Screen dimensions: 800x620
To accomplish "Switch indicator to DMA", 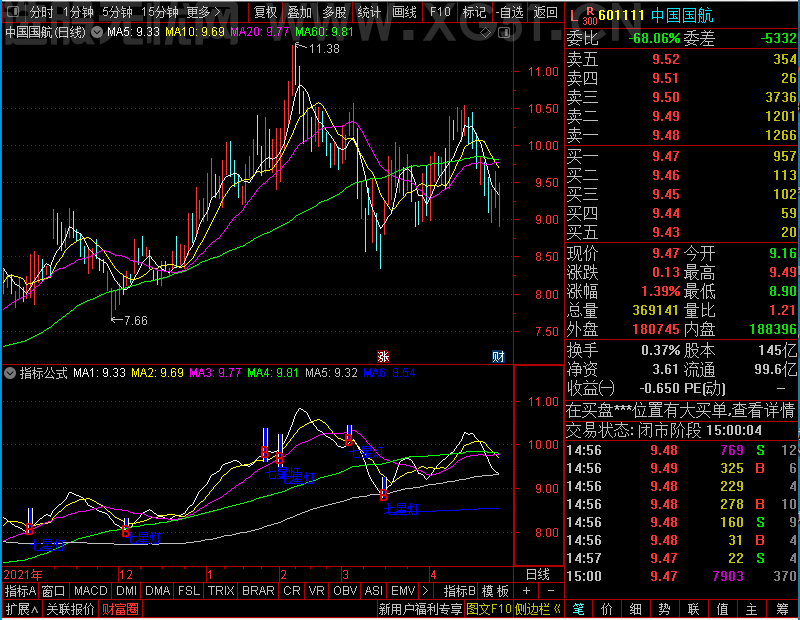I will tap(157, 591).
